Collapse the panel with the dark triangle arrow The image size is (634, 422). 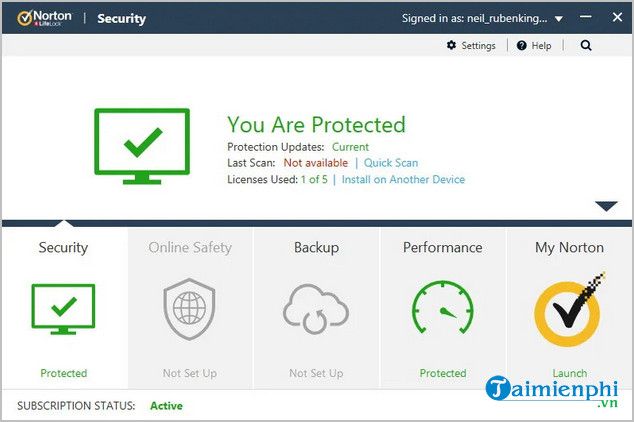pos(607,207)
